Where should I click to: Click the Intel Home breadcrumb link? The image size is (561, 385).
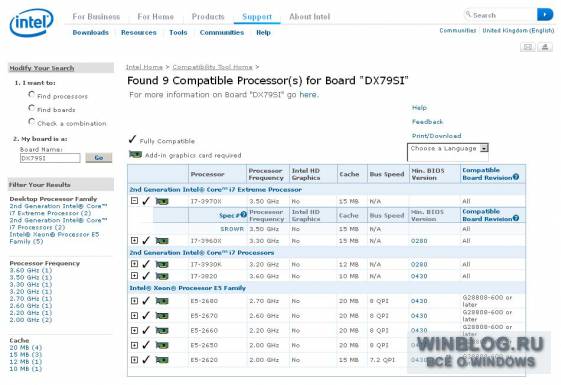(144, 67)
